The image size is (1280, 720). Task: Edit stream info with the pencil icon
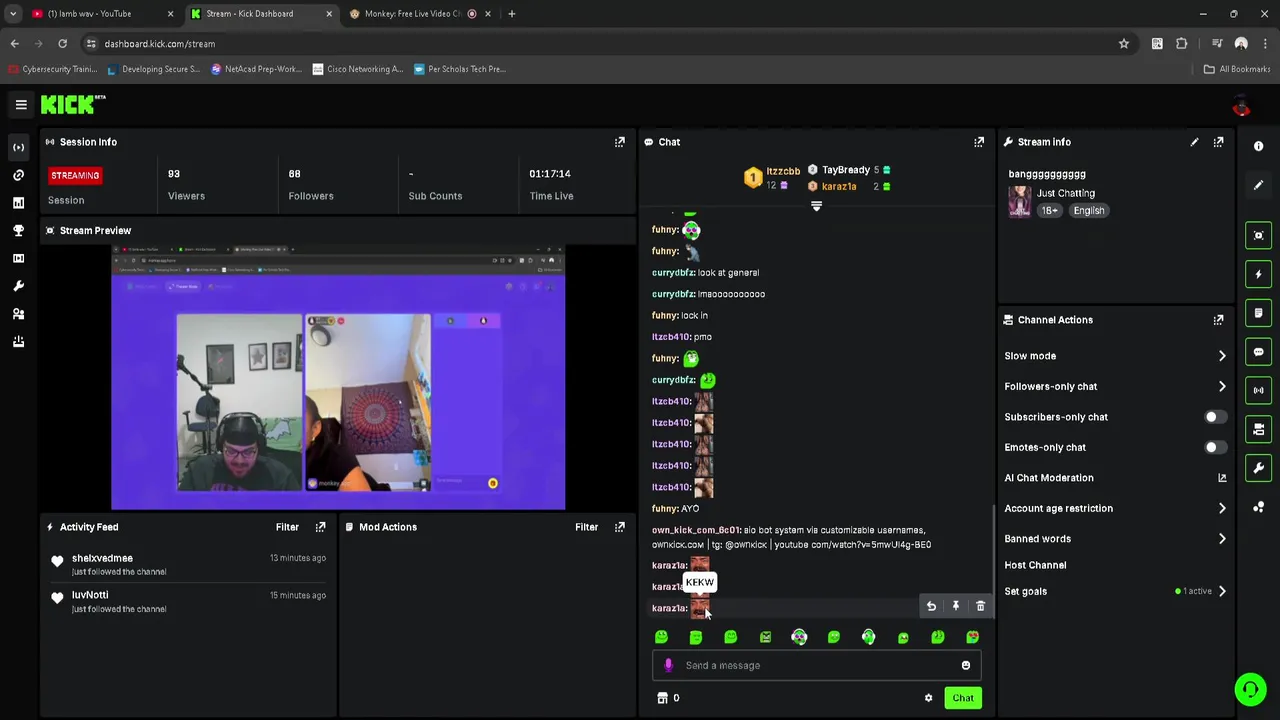point(1194,142)
